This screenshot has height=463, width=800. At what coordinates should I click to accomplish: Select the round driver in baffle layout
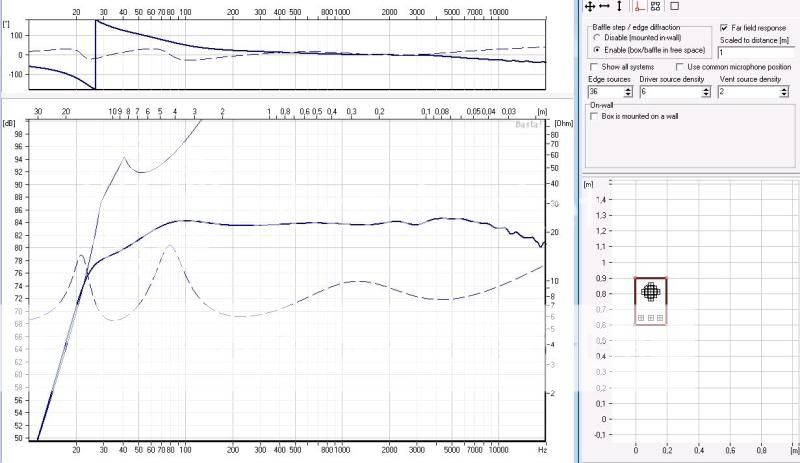tap(650, 291)
